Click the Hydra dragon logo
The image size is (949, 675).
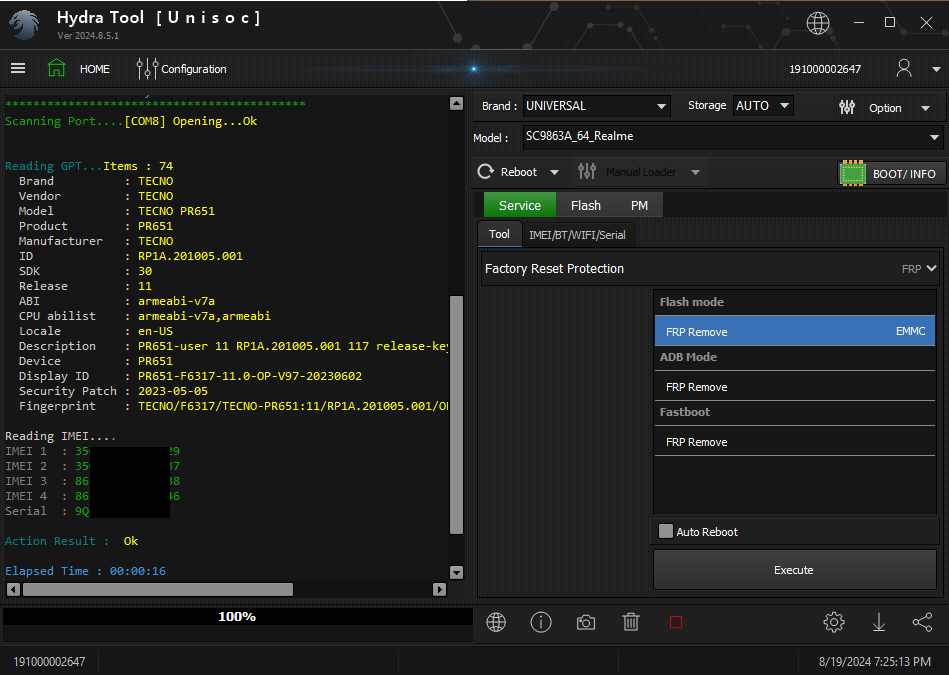point(25,25)
